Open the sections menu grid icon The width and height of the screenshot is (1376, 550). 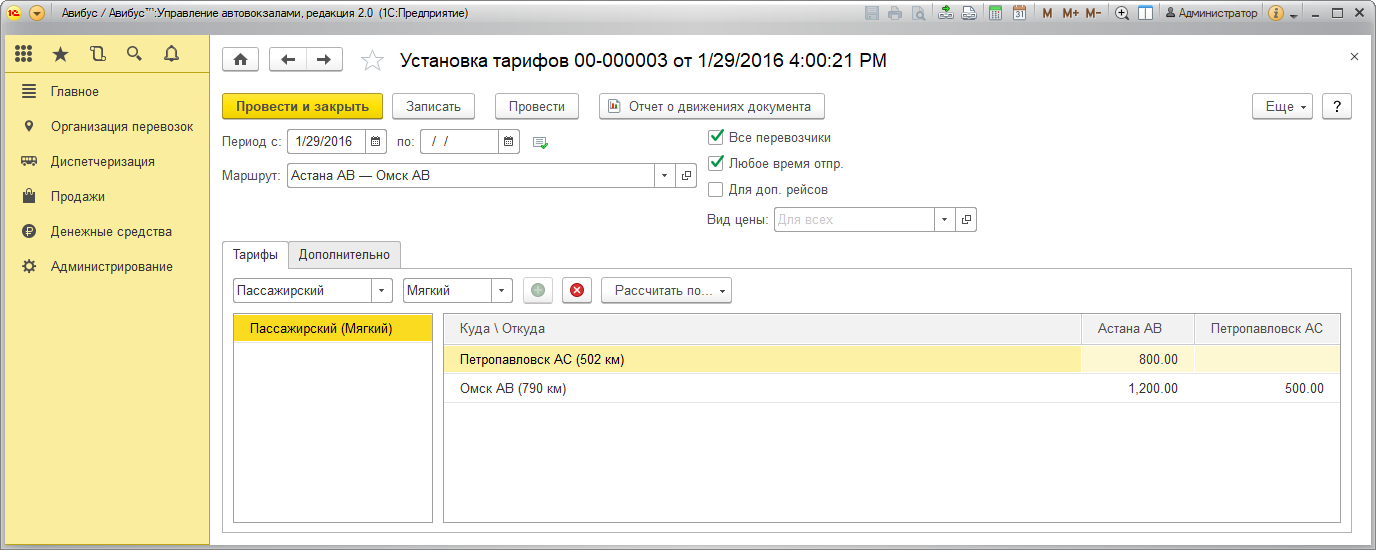[24, 54]
